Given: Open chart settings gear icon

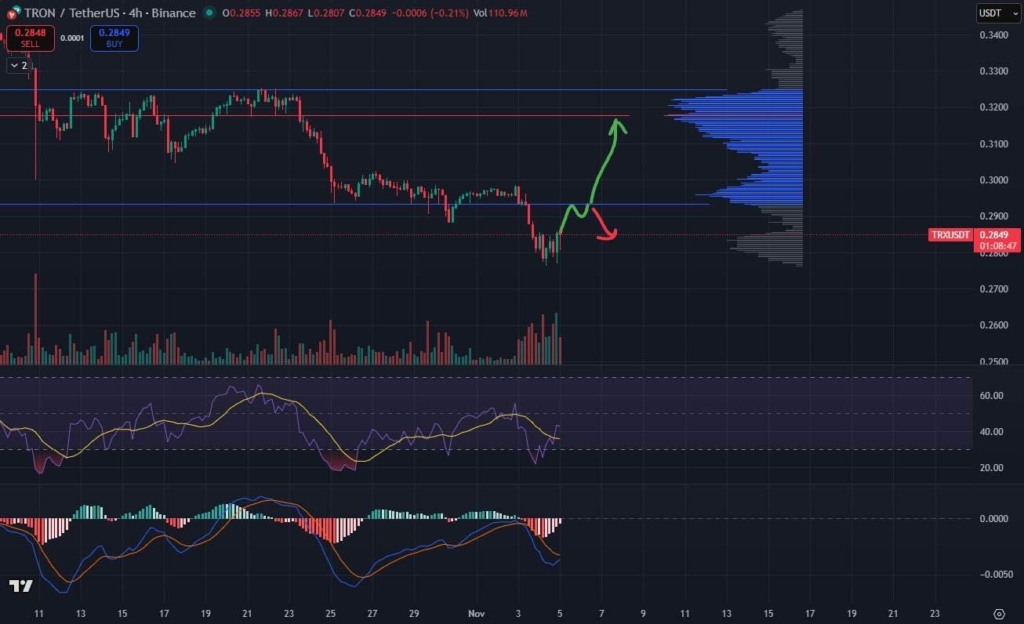Looking at the screenshot, I should point(999,612).
